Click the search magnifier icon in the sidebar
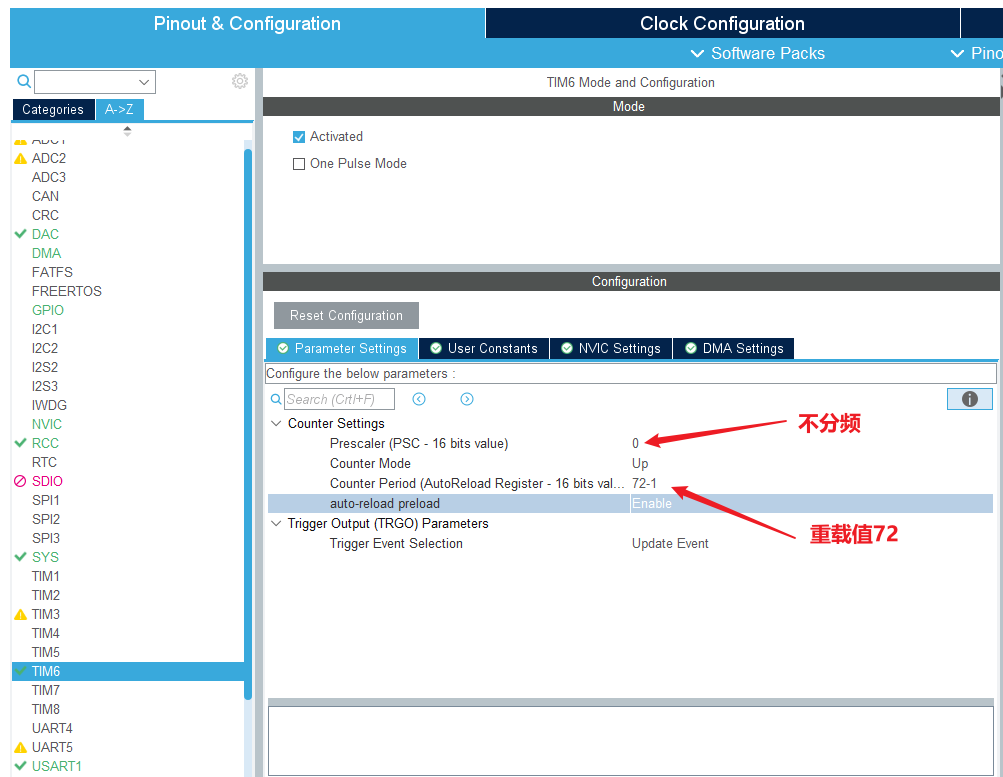Viewport: 1003px width, 777px height. 22,80
